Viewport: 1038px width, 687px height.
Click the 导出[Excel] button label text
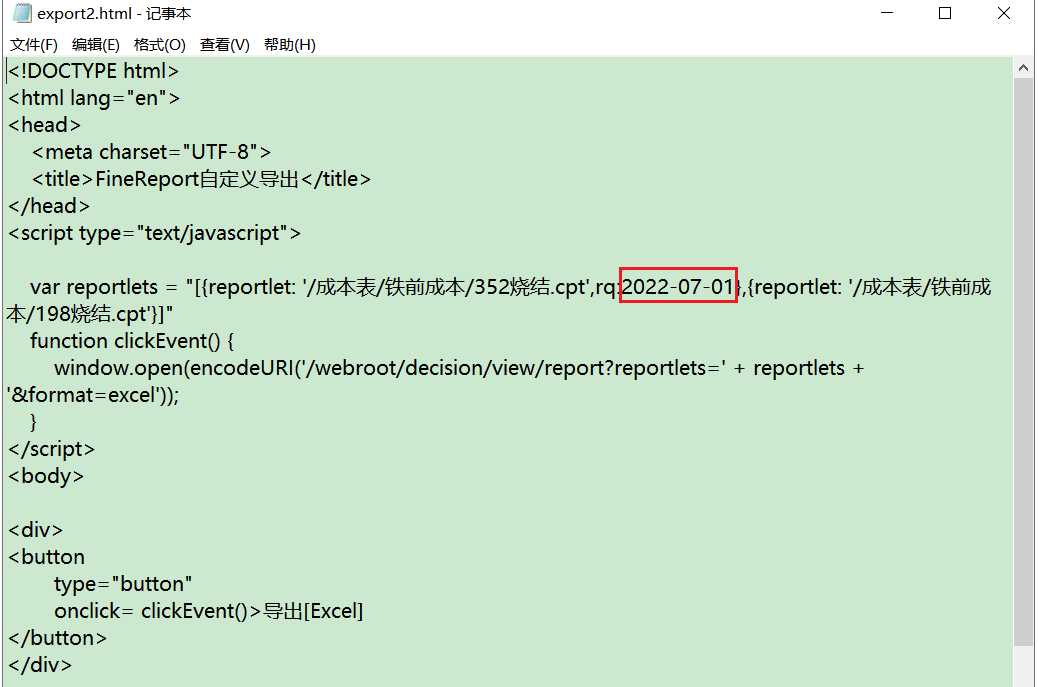click(313, 611)
